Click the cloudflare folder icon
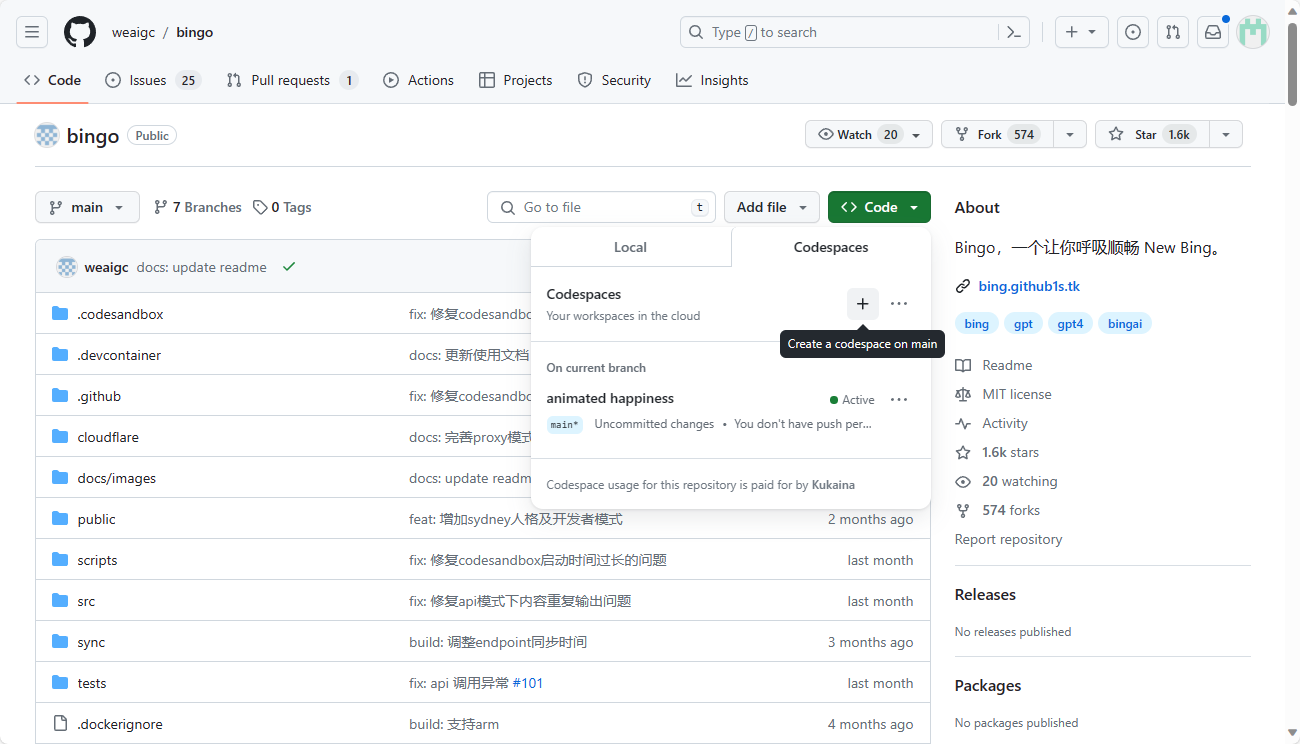The height and width of the screenshot is (744, 1300). [x=60, y=437]
